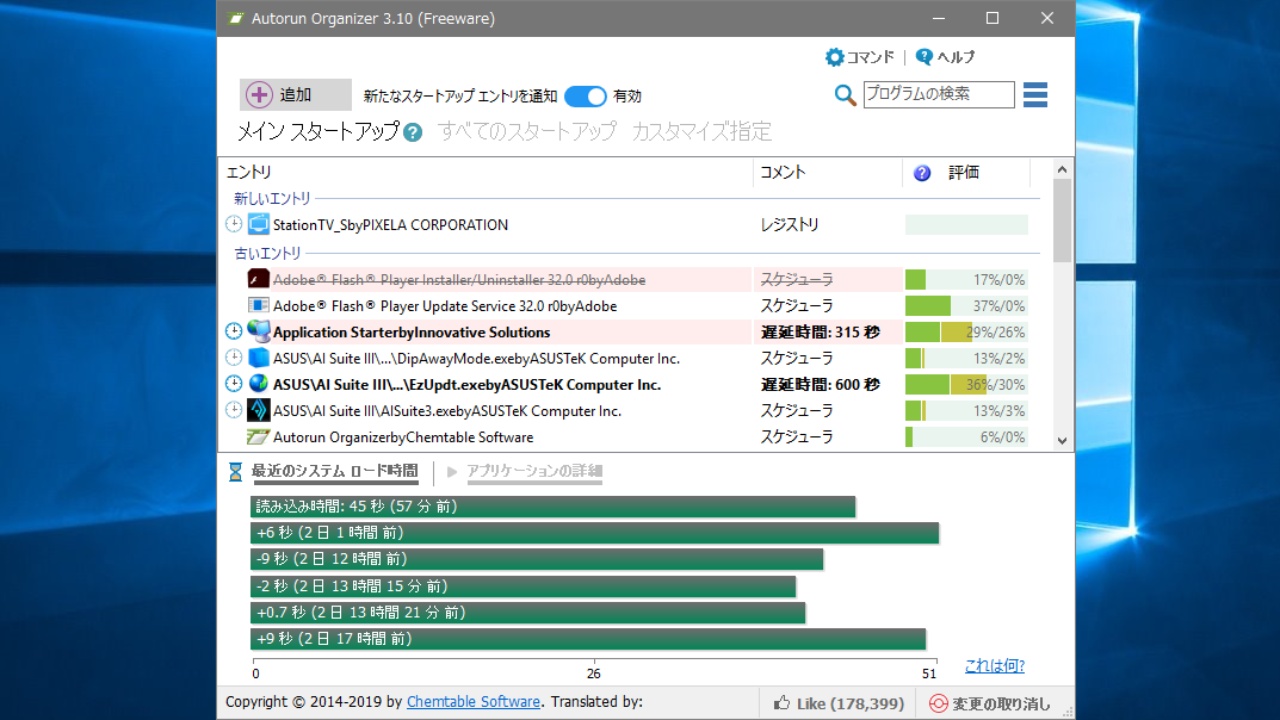Click the undo icon beside 変更の取り消し

point(938,703)
